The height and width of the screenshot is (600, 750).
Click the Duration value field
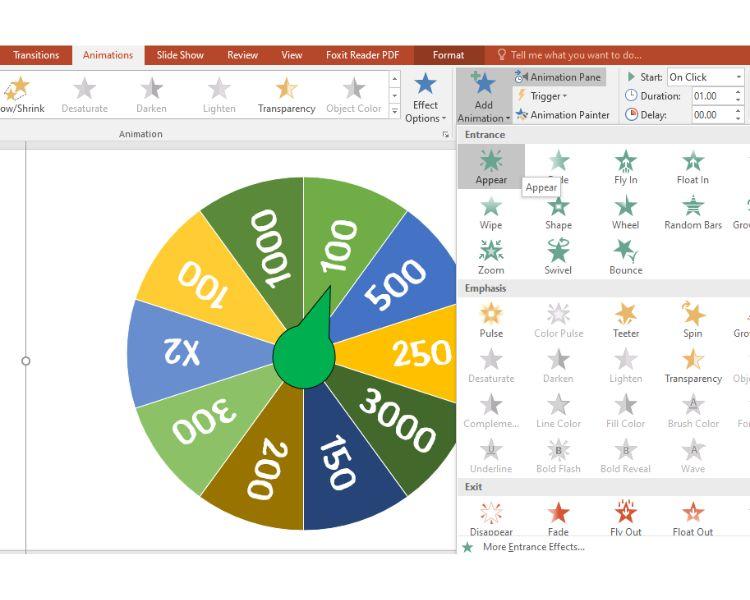[712, 96]
